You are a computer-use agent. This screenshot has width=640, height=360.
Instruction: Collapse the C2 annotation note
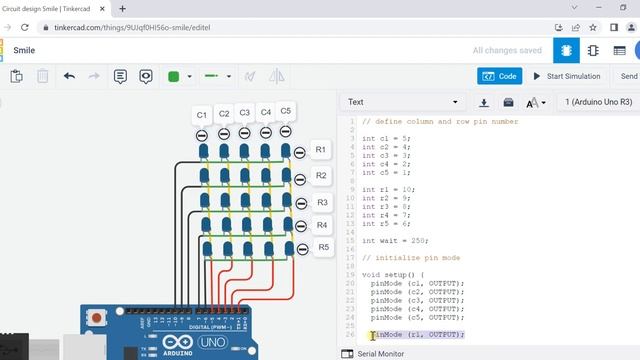click(x=224, y=134)
